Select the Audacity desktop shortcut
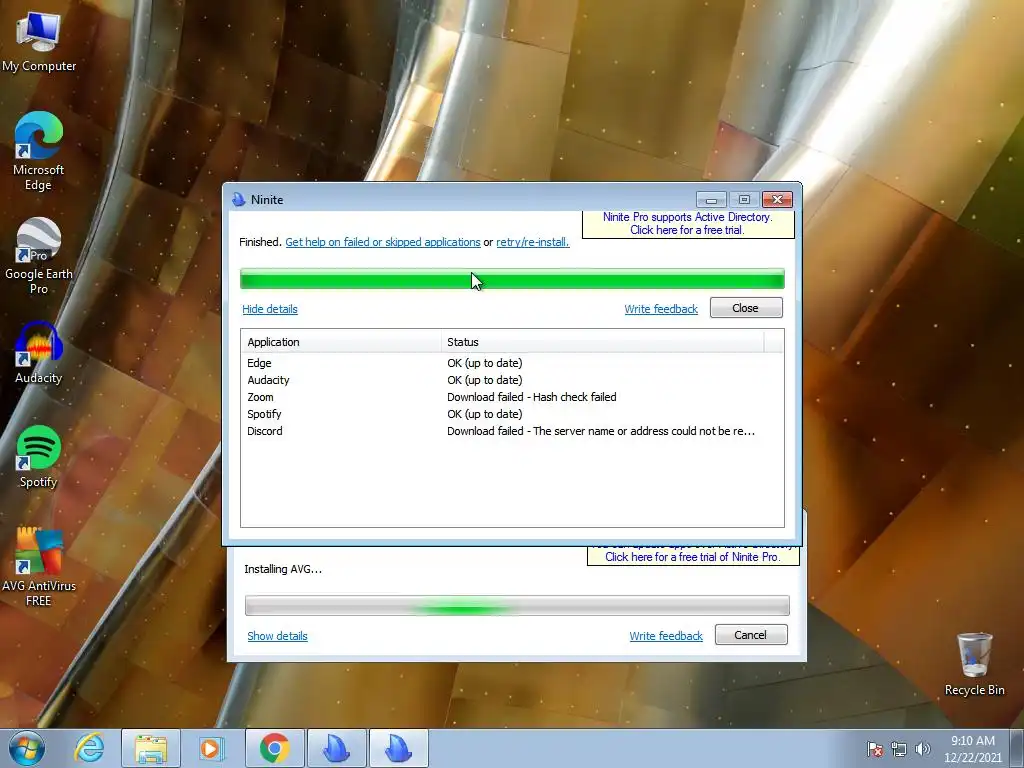 [39, 353]
